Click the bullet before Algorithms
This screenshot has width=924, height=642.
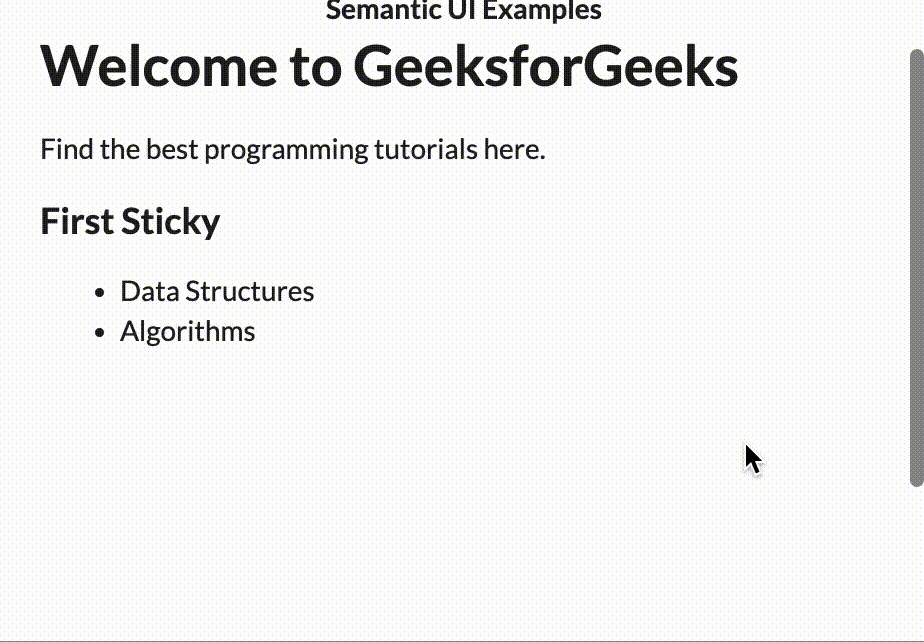(98, 333)
